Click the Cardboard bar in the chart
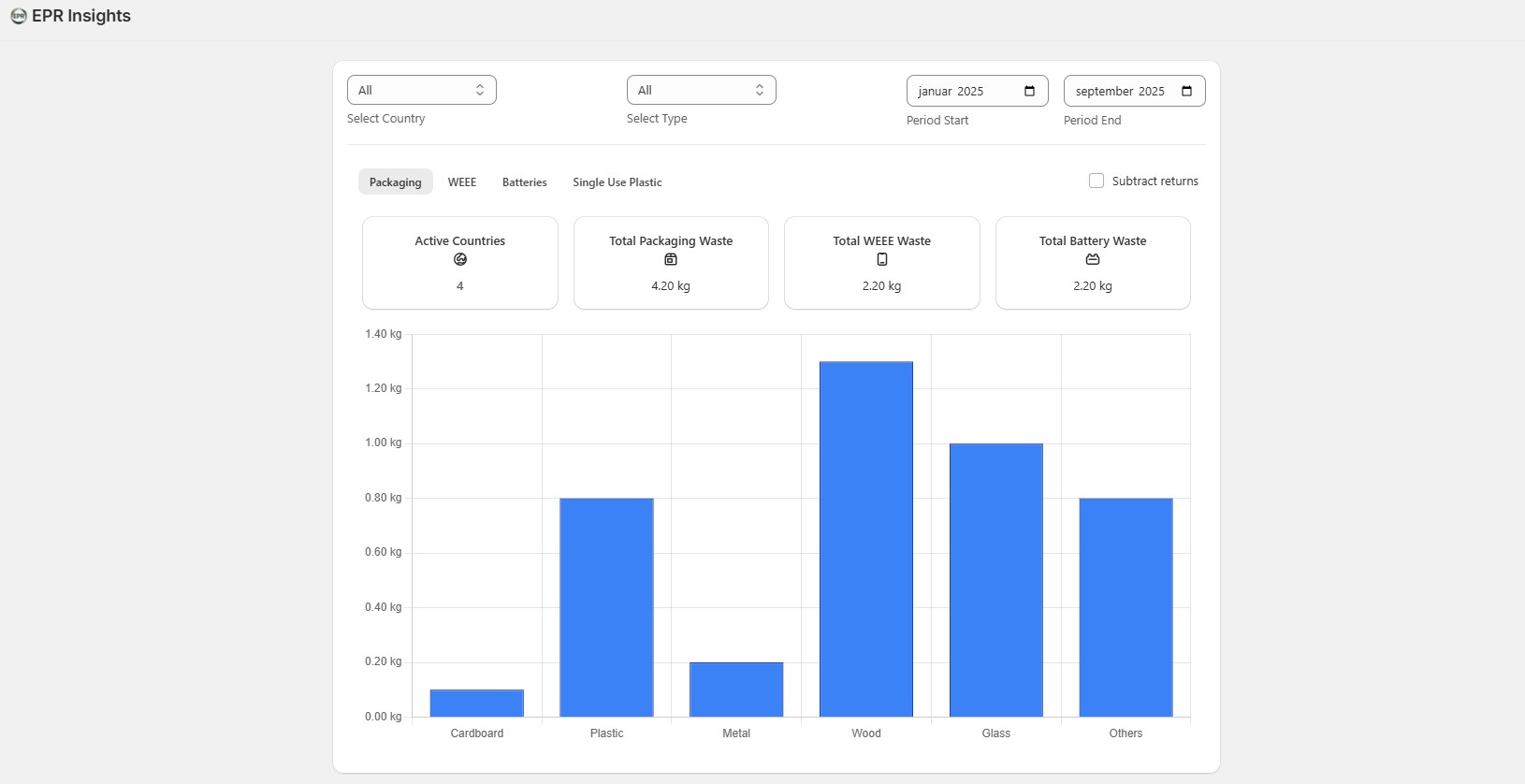The height and width of the screenshot is (784, 1525). 476,703
